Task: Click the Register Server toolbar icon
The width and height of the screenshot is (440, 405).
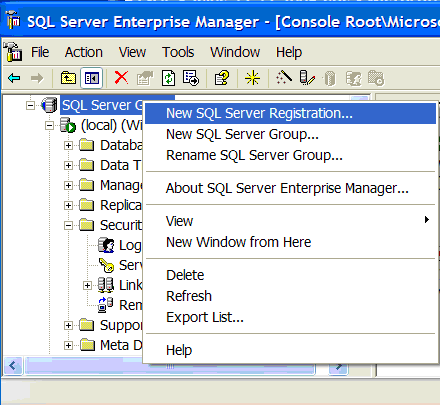Action: point(307,78)
